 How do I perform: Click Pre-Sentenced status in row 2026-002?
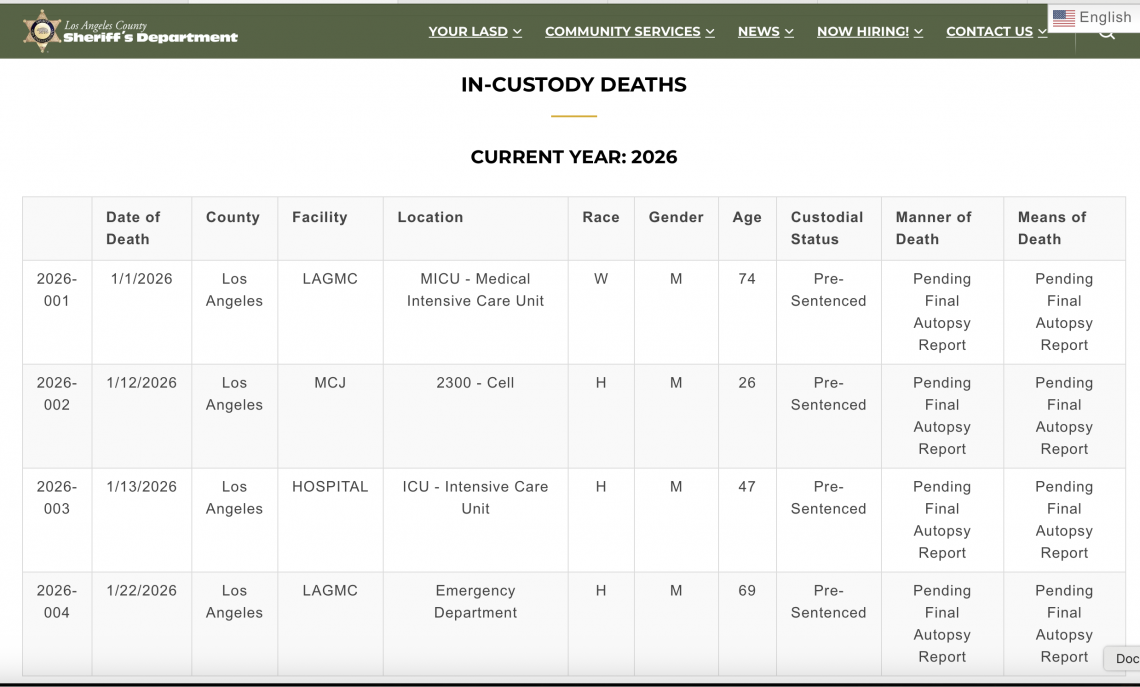coord(829,394)
